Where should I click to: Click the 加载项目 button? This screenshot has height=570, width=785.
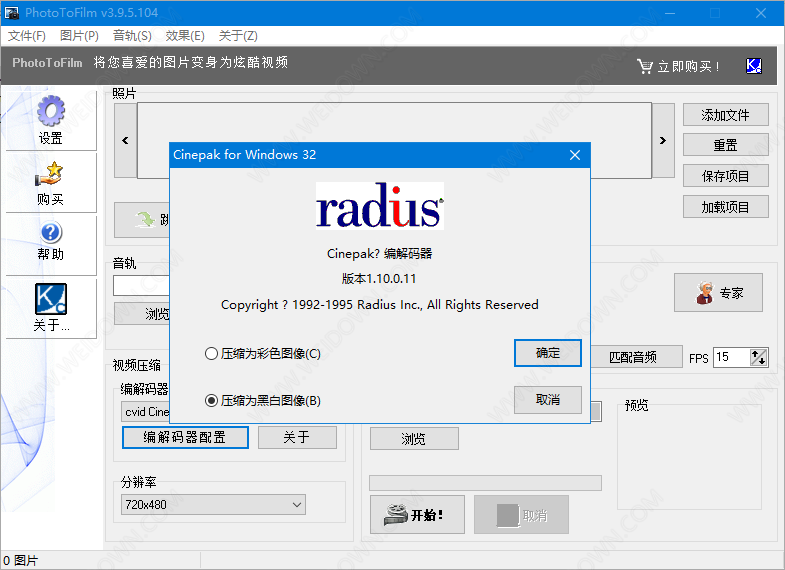pyautogui.click(x=725, y=207)
